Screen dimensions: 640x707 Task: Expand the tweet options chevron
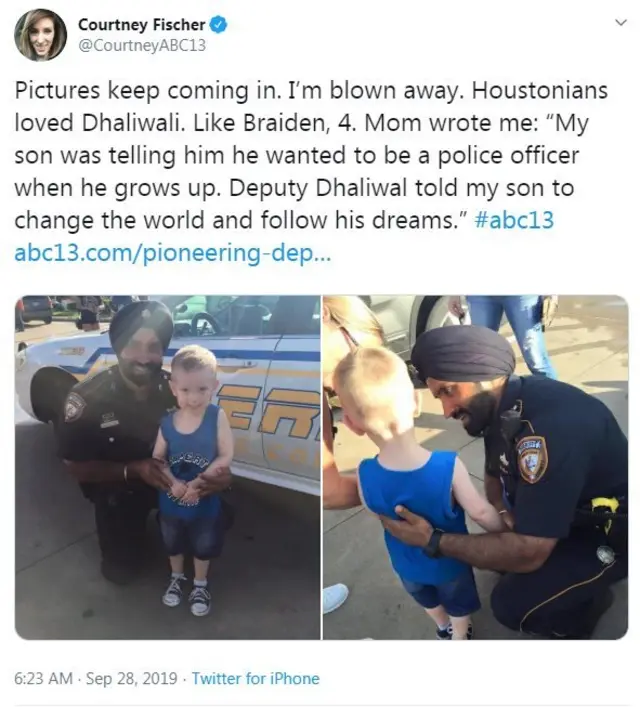coord(621,22)
